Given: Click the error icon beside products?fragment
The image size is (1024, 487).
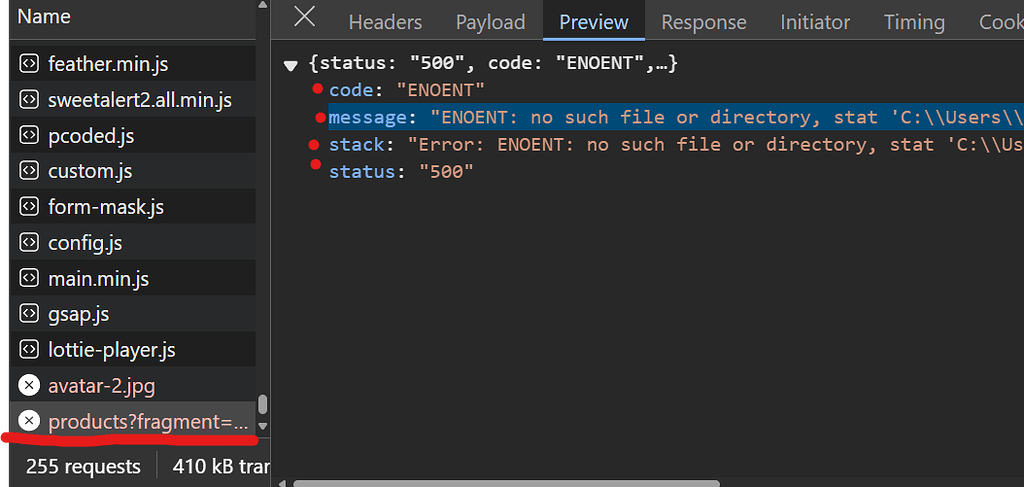Looking at the screenshot, I should click(29, 422).
